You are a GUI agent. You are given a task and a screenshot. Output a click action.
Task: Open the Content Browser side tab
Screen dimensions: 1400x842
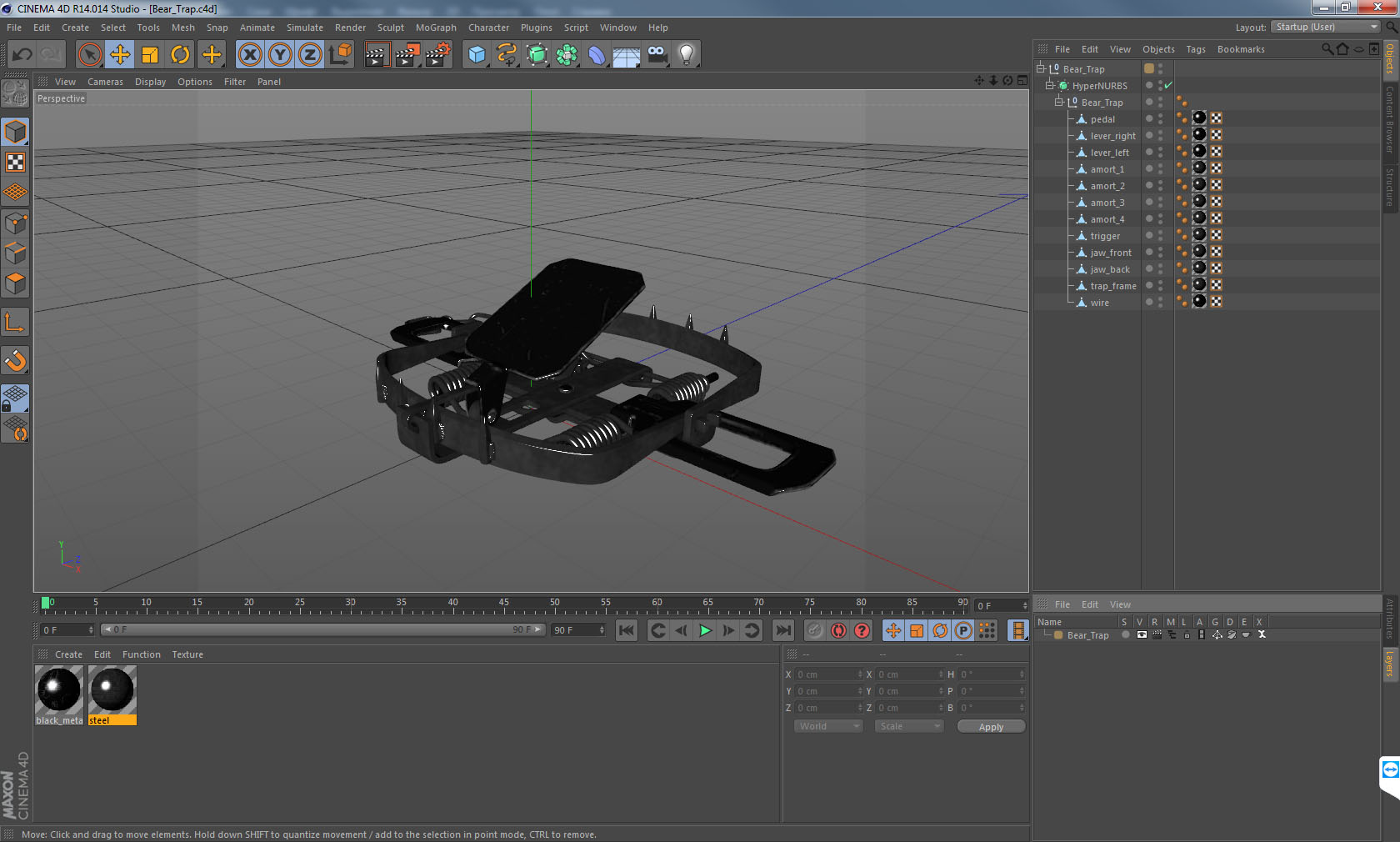pyautogui.click(x=1389, y=119)
